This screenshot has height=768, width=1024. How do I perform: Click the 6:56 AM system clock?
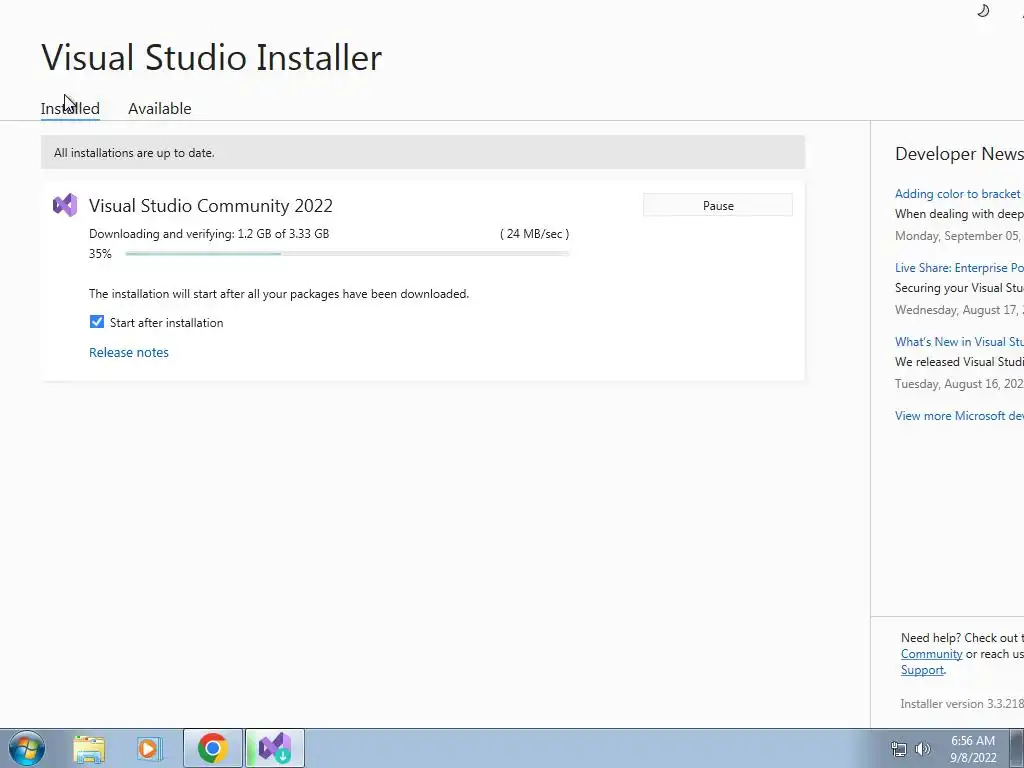[x=972, y=741]
